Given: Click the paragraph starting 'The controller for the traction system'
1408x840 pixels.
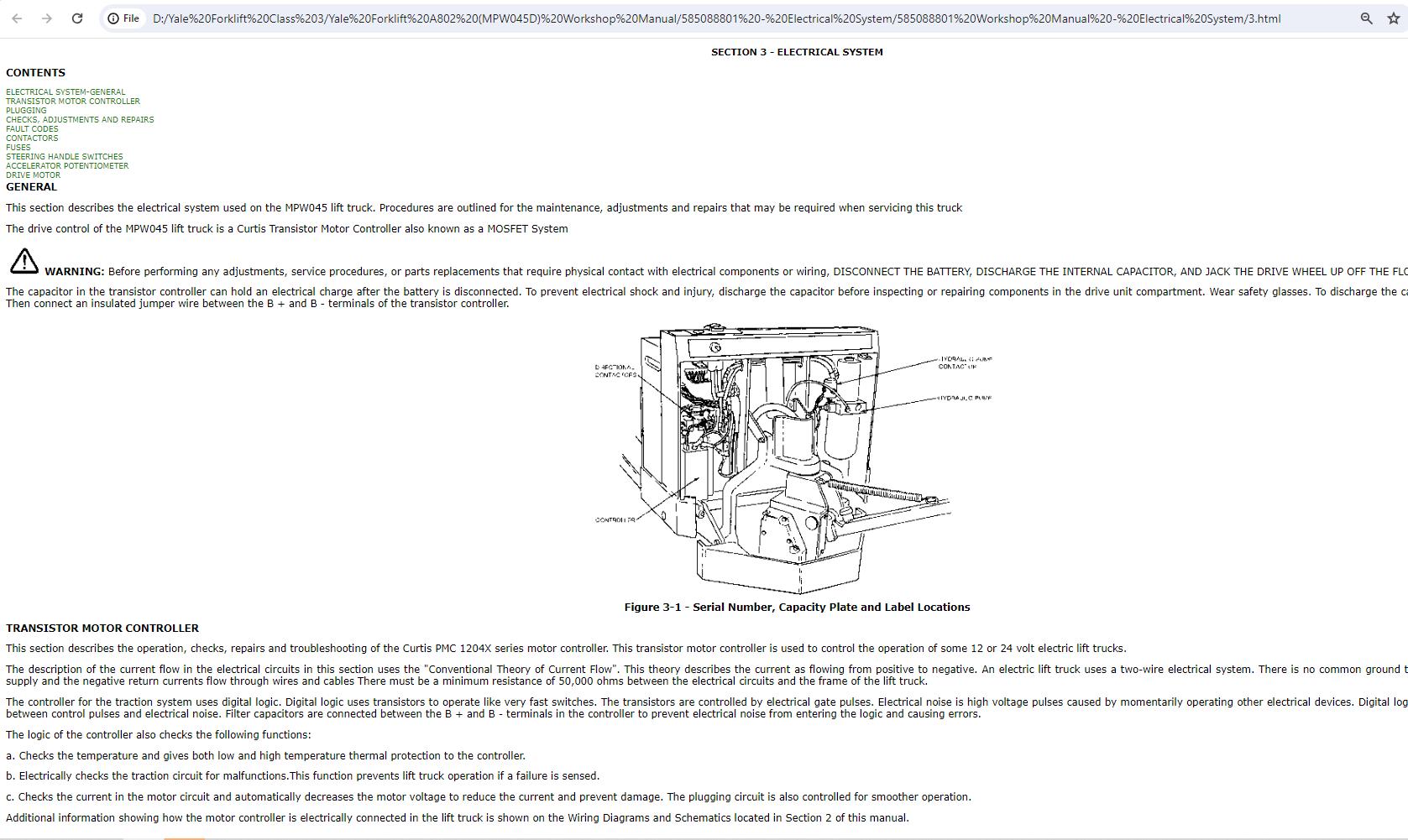Looking at the screenshot, I should pos(707,708).
